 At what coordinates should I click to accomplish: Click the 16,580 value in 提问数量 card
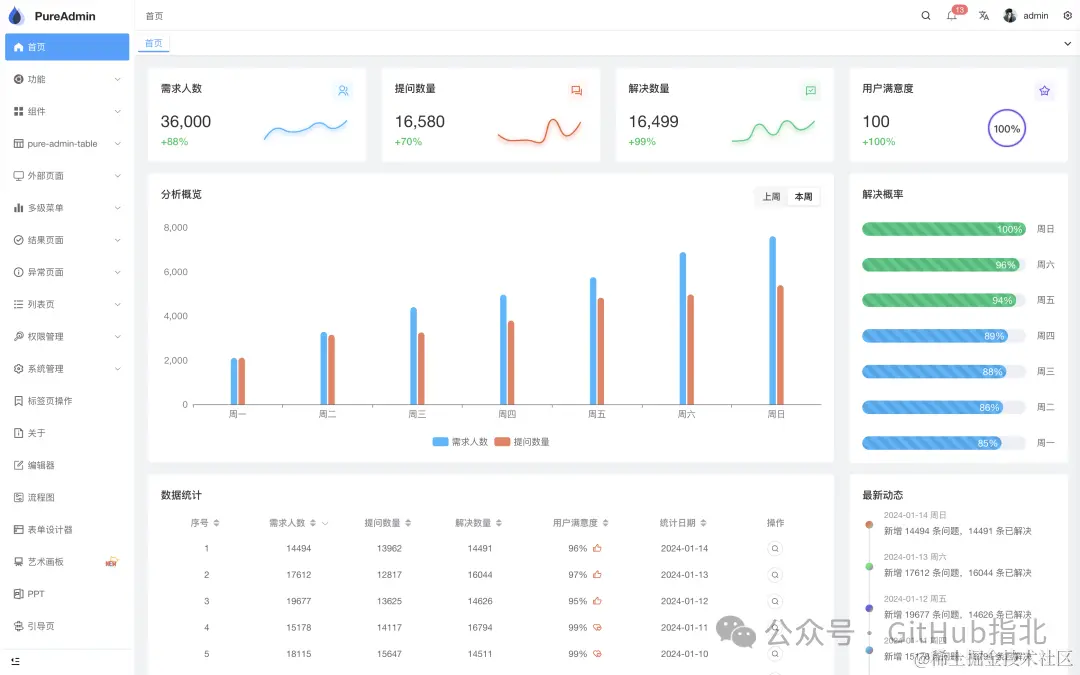point(419,122)
